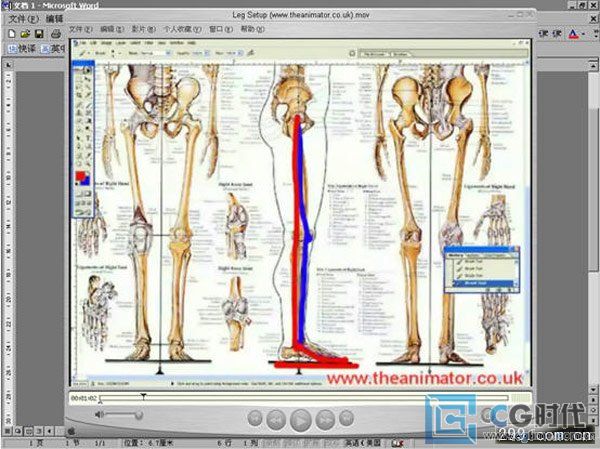Click the blue background color swatch
The width and height of the screenshot is (600, 449).
[87, 181]
